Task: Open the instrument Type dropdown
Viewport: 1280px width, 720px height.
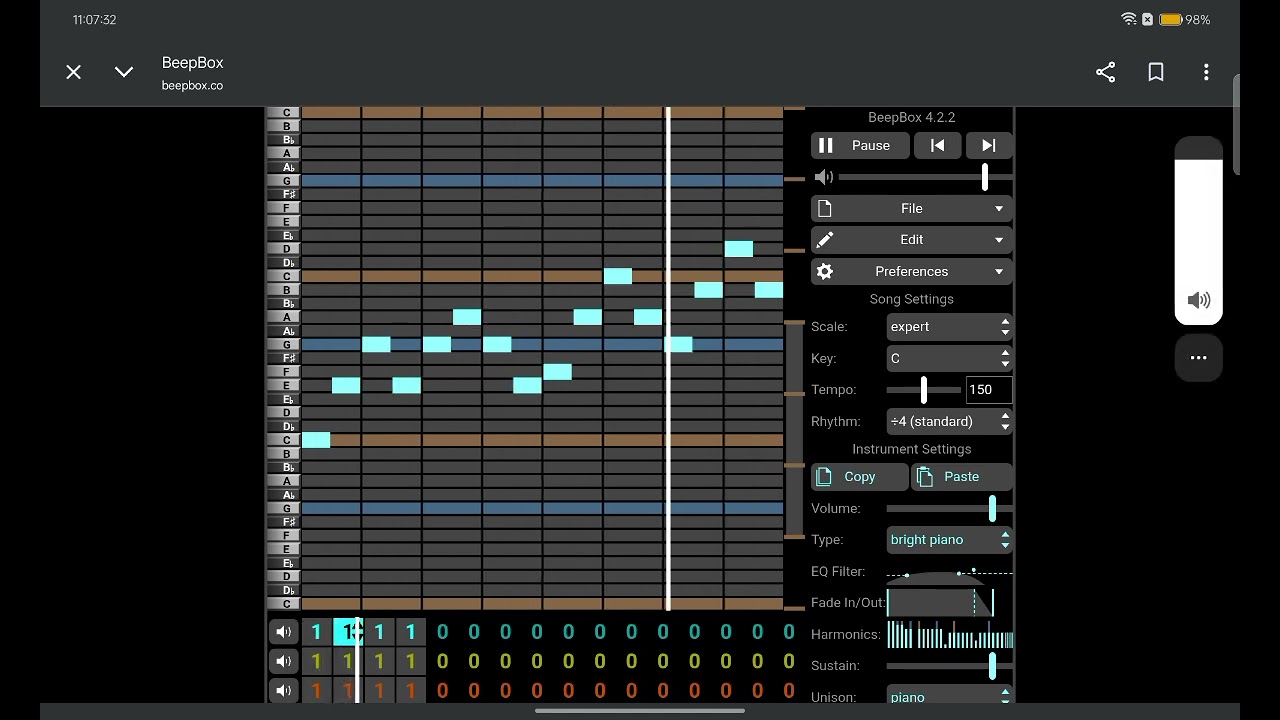Action: click(x=949, y=540)
